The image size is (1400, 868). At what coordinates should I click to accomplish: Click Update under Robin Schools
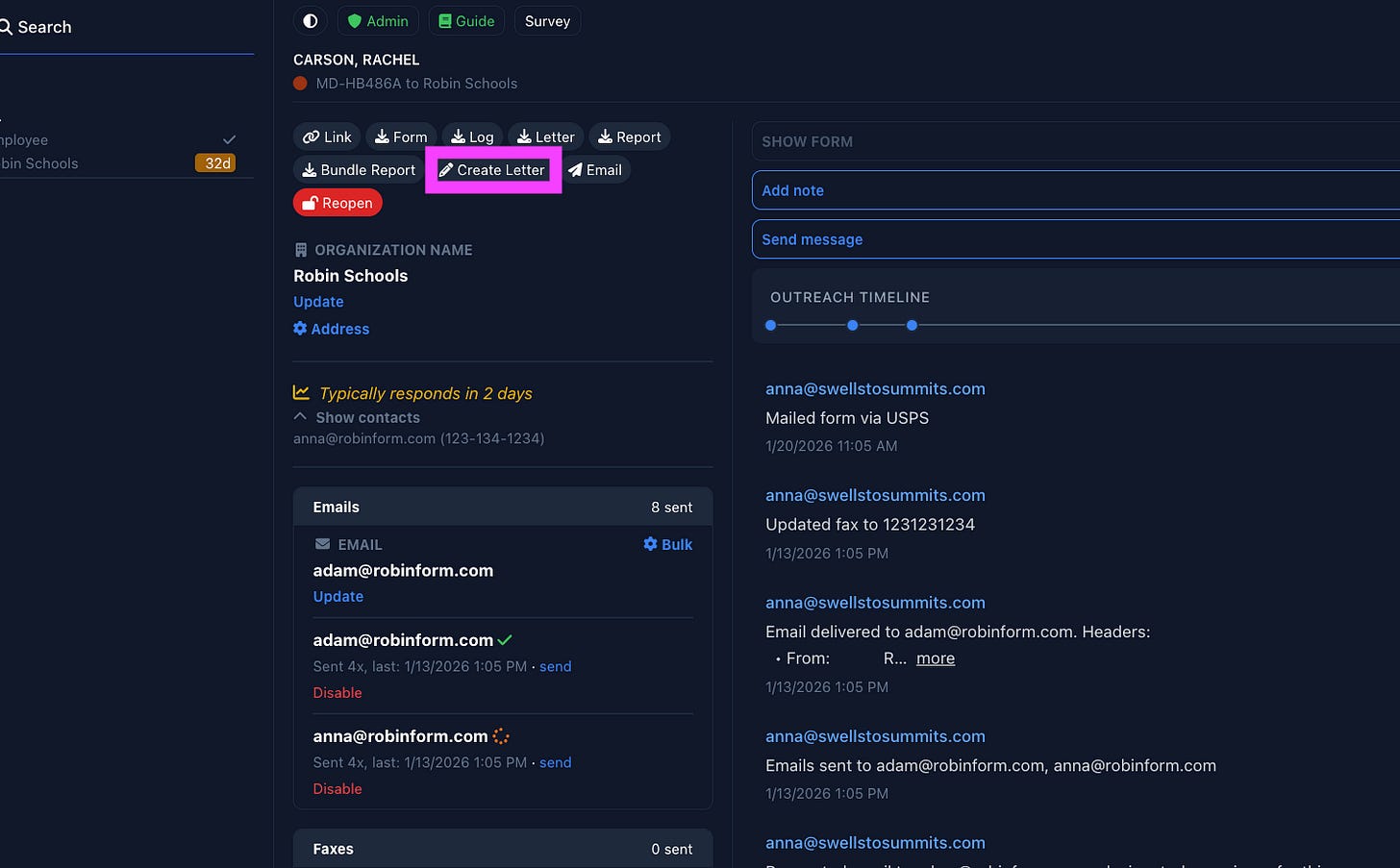[318, 302]
